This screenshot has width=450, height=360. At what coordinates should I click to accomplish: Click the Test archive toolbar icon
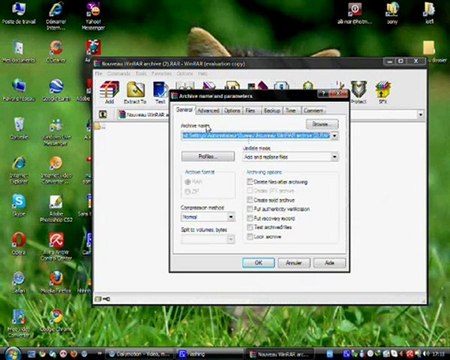point(160,92)
